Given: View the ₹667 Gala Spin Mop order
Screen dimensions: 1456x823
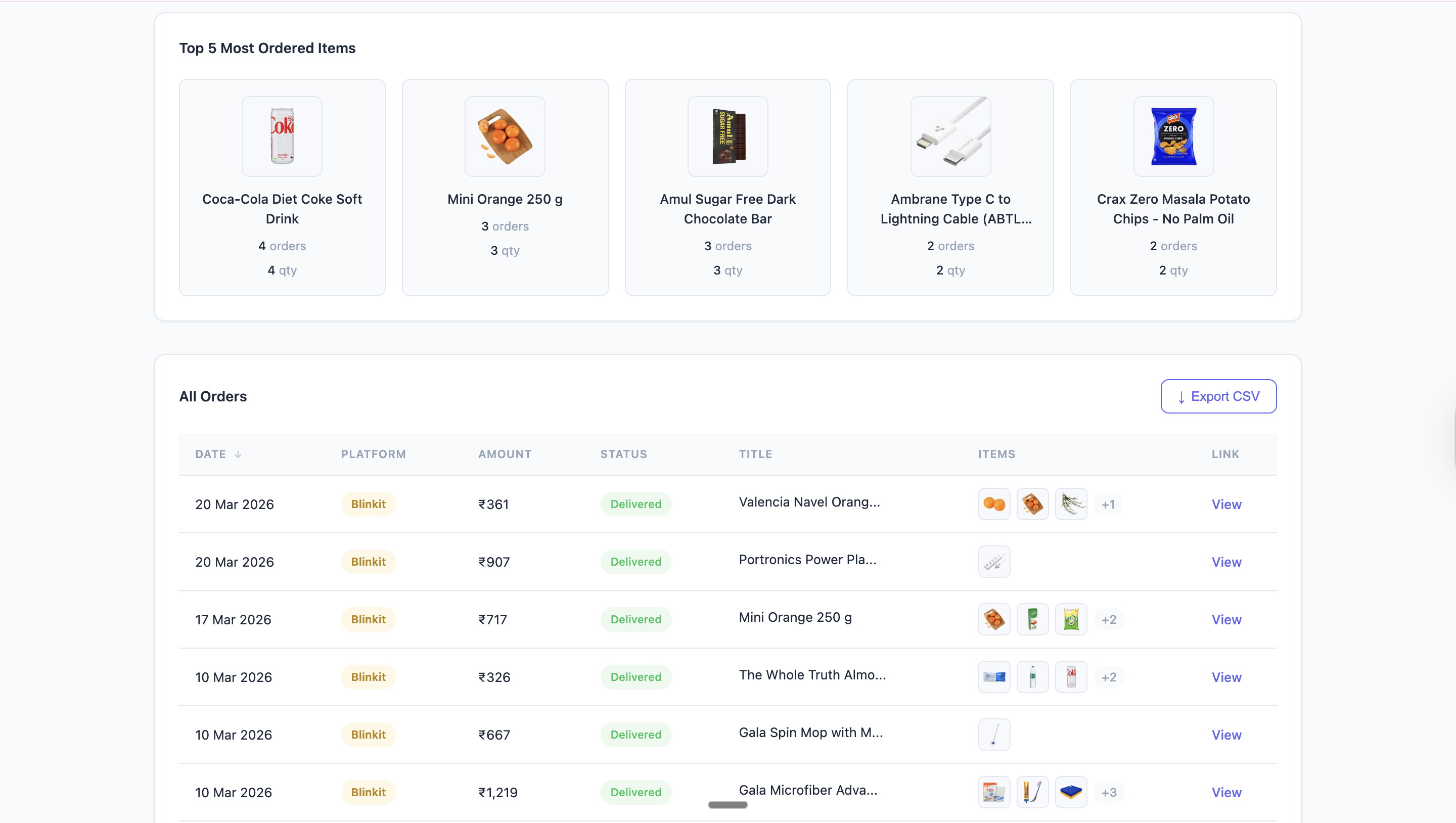Looking at the screenshot, I should click(1226, 735).
